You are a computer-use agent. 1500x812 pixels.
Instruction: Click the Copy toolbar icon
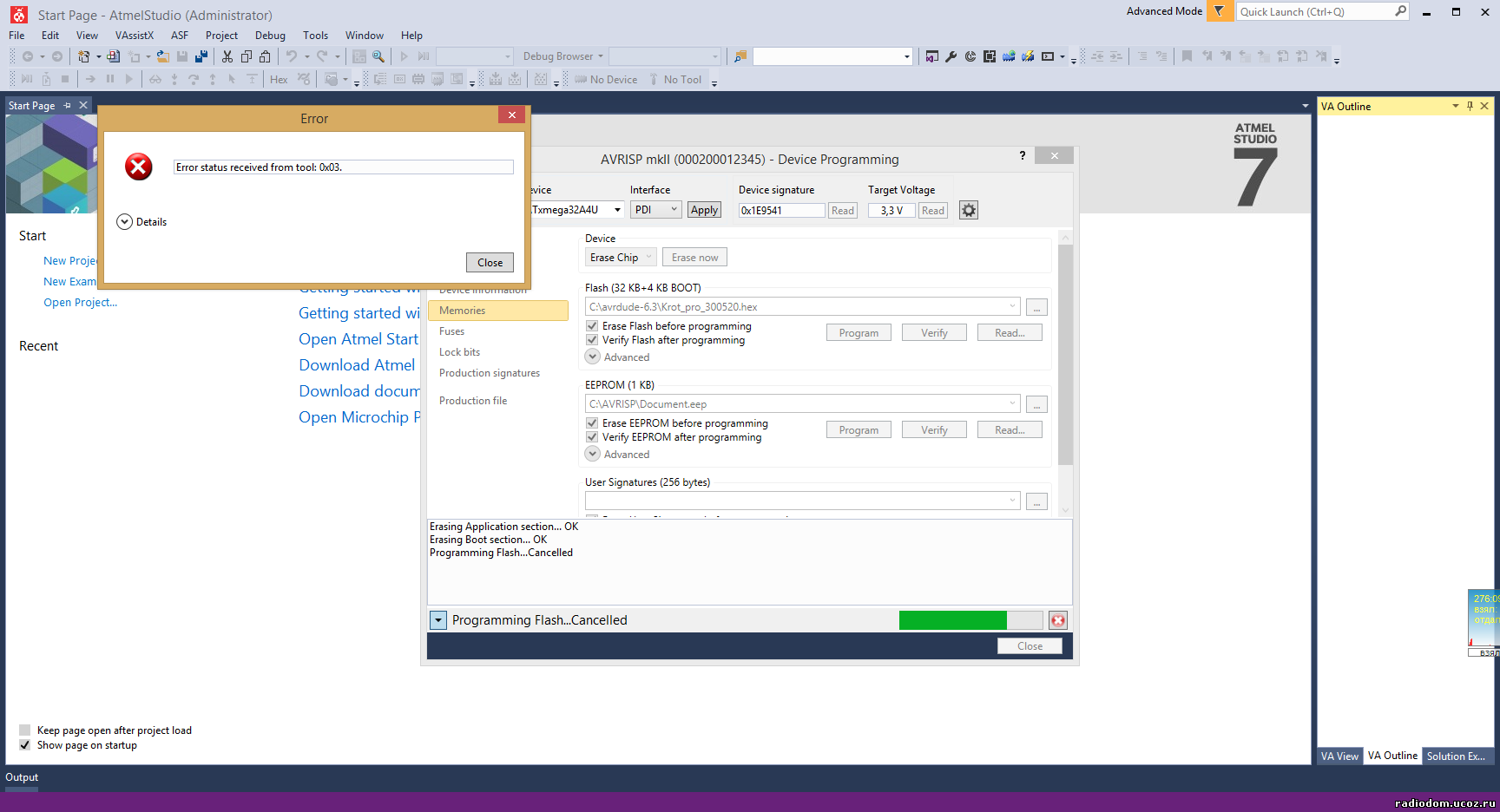click(x=247, y=56)
